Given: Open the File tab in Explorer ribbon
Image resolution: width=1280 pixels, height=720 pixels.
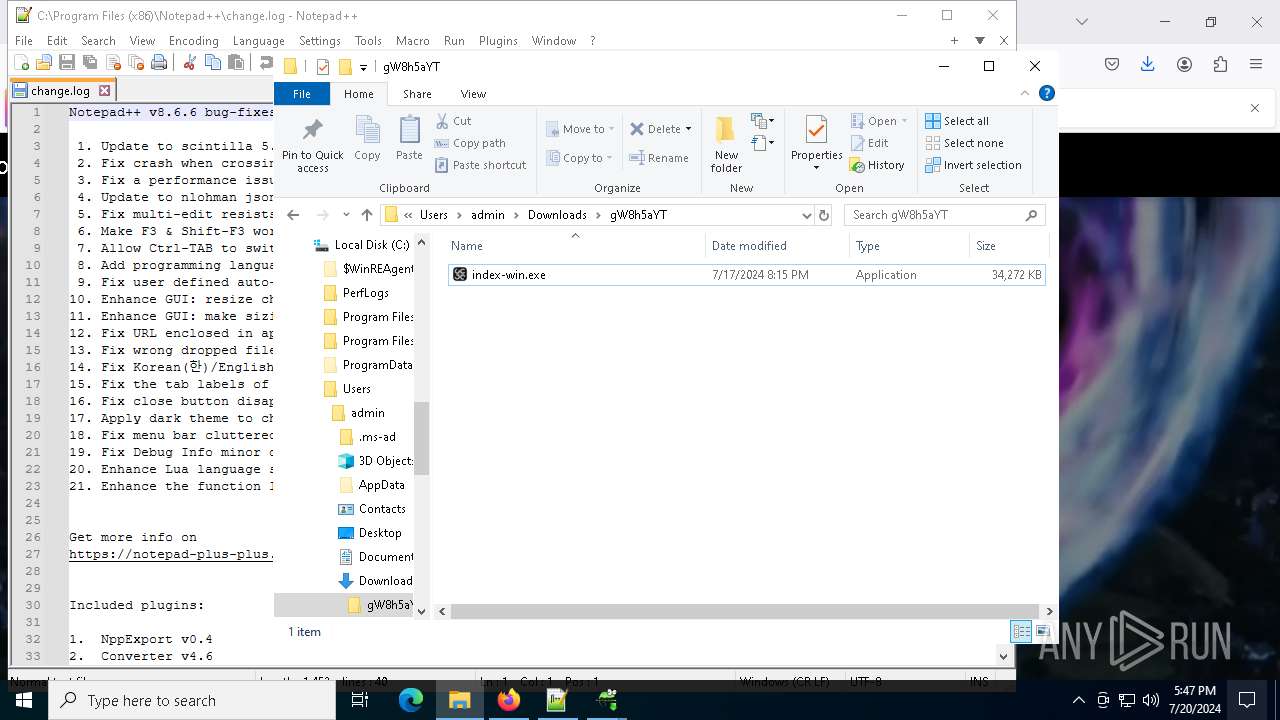Looking at the screenshot, I should tap(301, 94).
